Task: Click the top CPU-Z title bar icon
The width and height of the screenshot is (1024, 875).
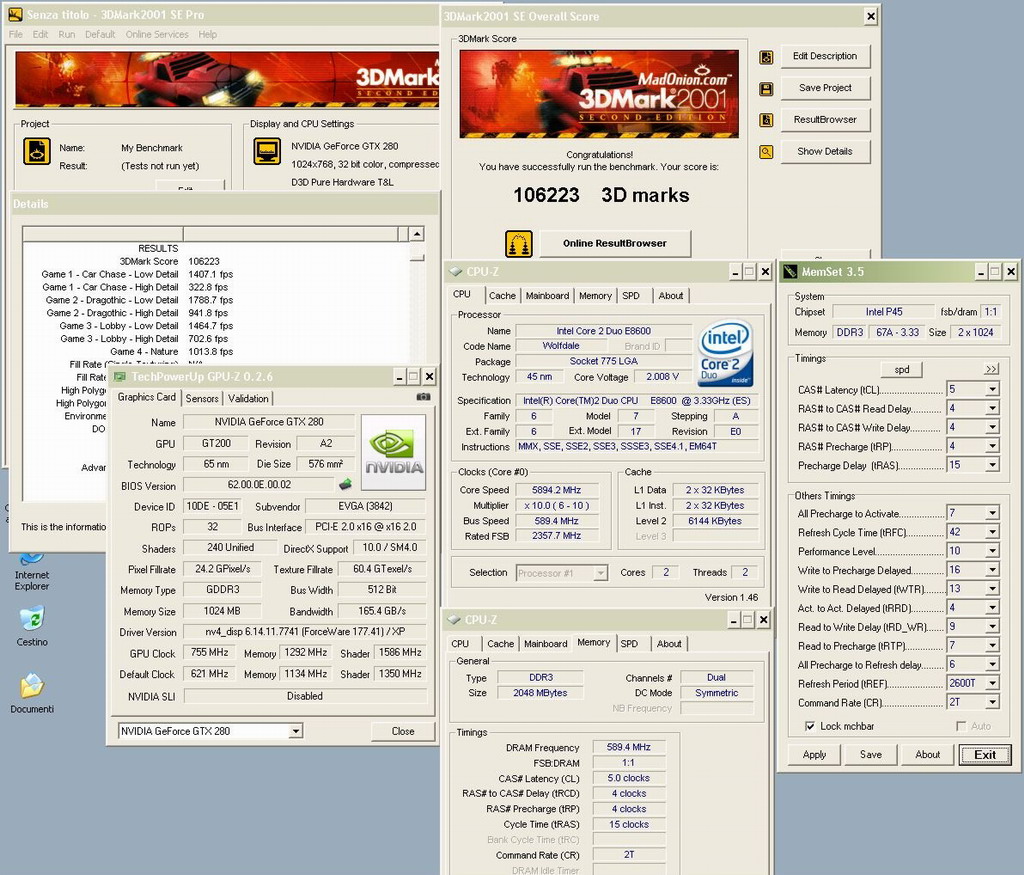Action: click(x=455, y=272)
